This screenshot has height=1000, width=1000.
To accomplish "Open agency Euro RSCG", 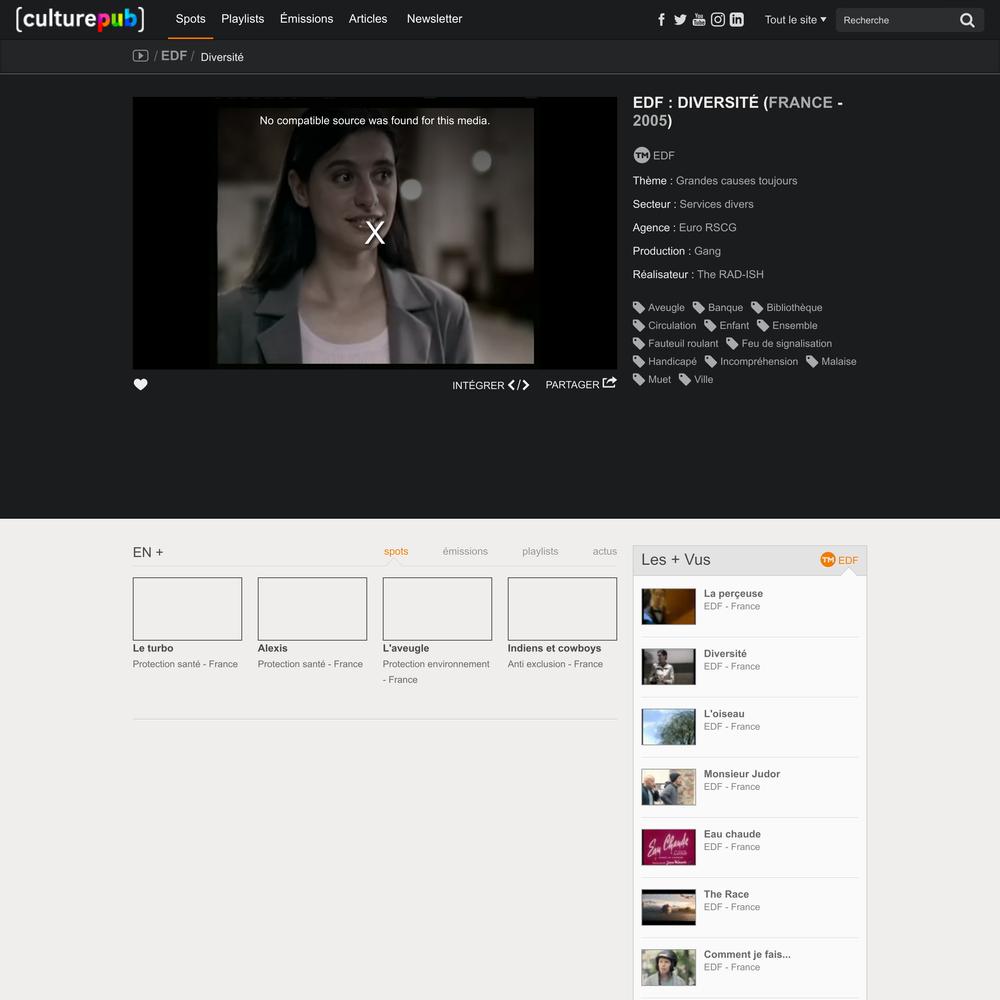I will coord(707,228).
